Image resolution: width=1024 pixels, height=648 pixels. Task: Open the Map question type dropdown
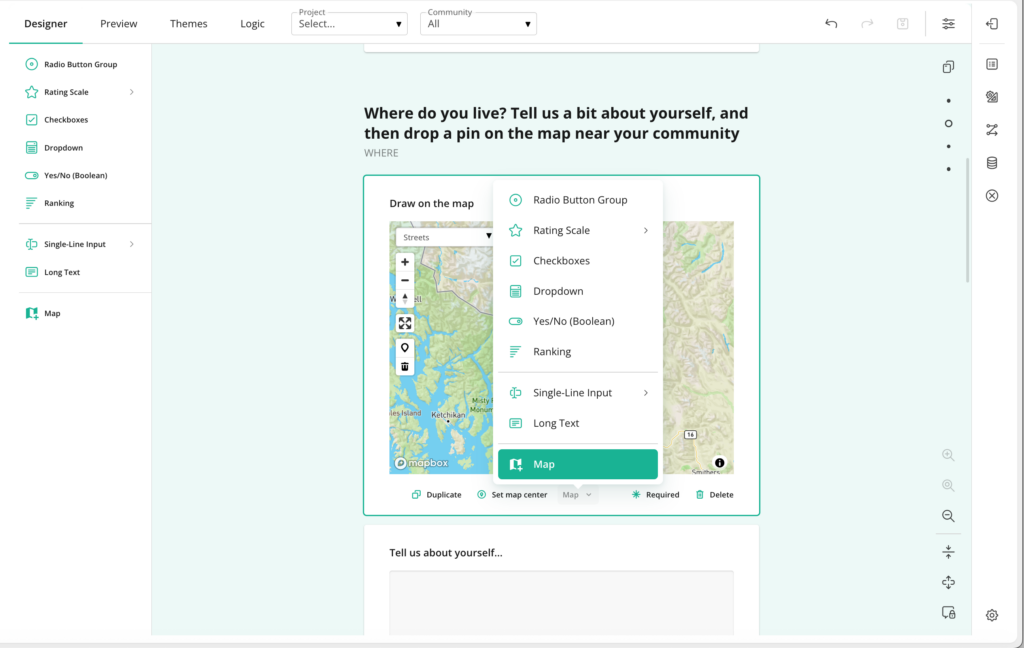577,494
